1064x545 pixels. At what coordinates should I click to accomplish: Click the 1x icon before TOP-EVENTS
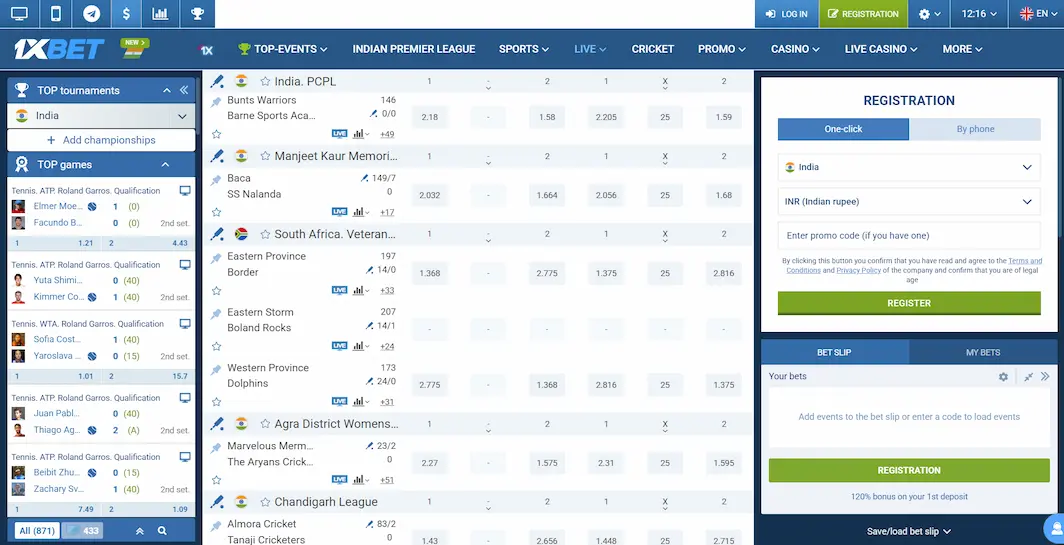(206, 50)
